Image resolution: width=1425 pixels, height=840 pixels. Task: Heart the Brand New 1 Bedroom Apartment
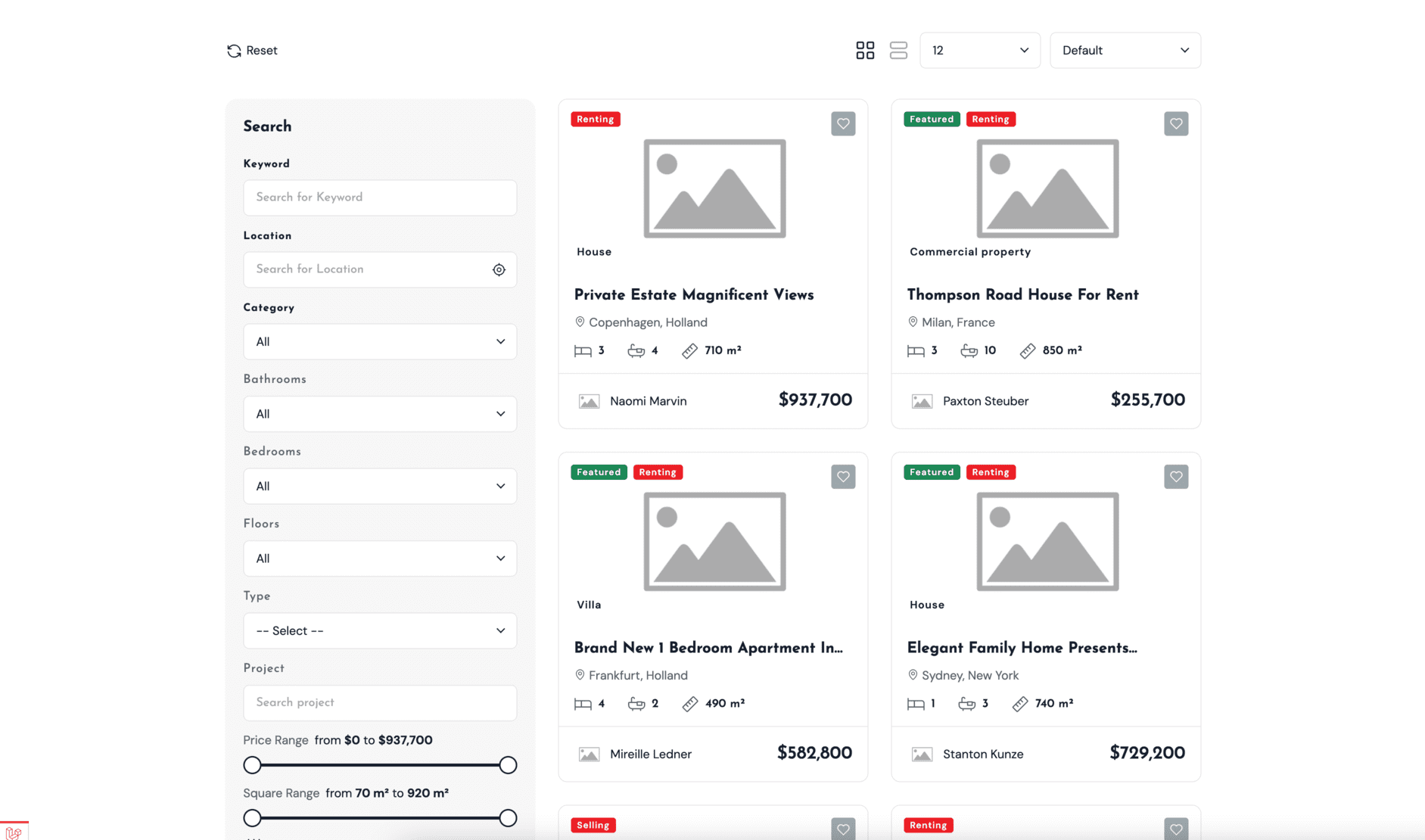pos(843,477)
